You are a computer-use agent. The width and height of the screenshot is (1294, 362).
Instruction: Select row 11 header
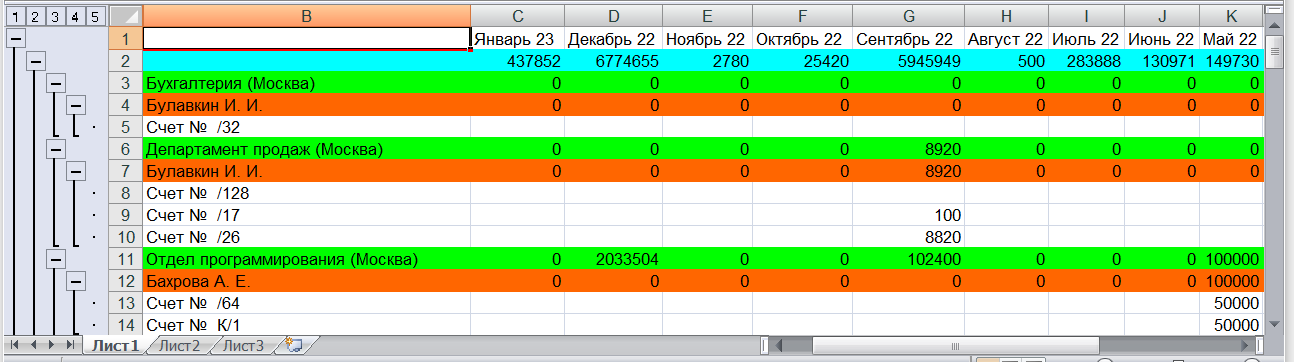(x=125, y=258)
